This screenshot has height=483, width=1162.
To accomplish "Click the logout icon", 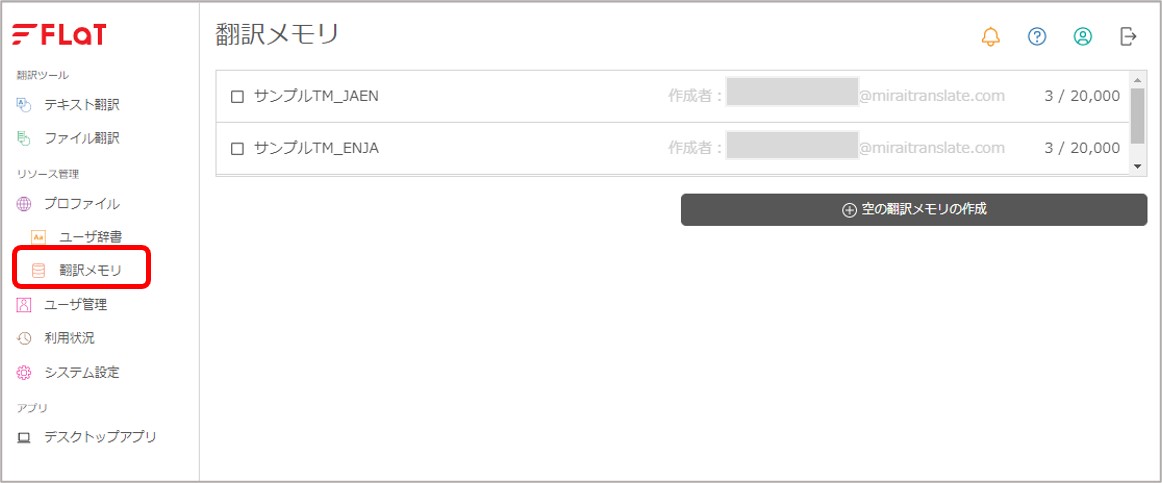I will pos(1128,36).
